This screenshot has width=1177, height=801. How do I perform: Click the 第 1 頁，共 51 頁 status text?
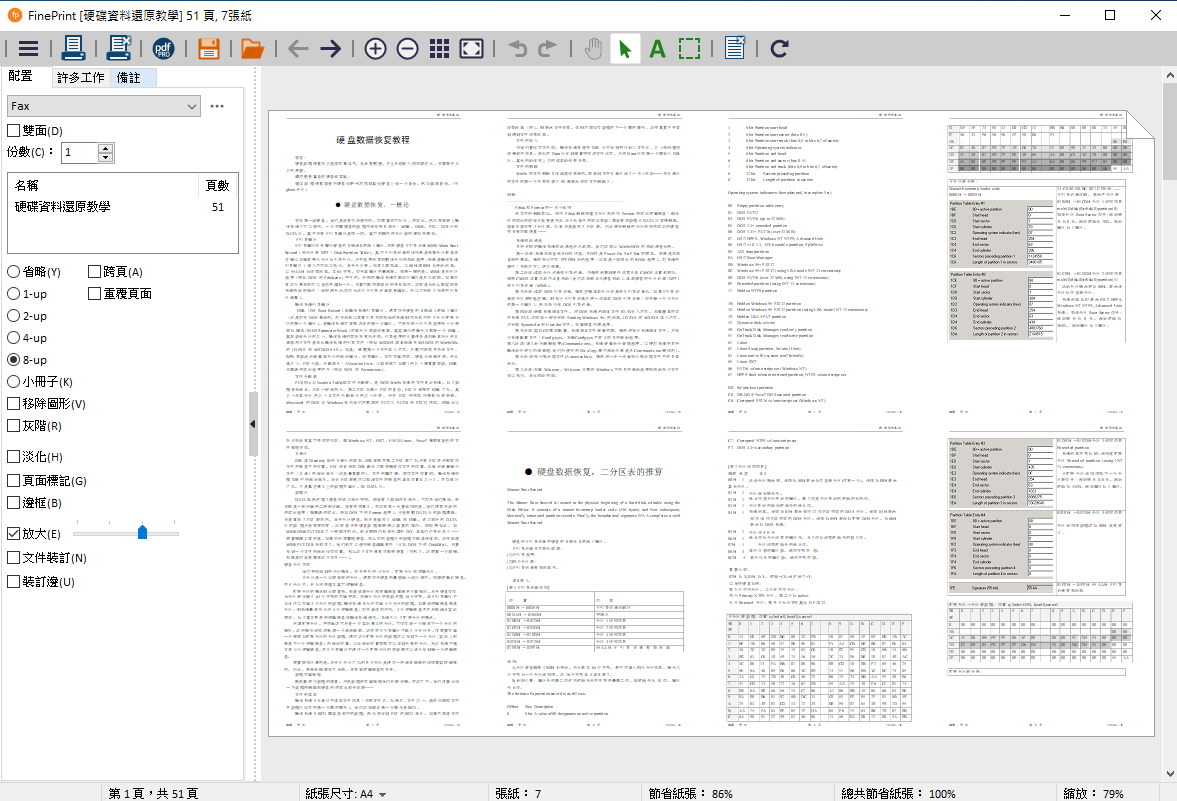coord(153,794)
